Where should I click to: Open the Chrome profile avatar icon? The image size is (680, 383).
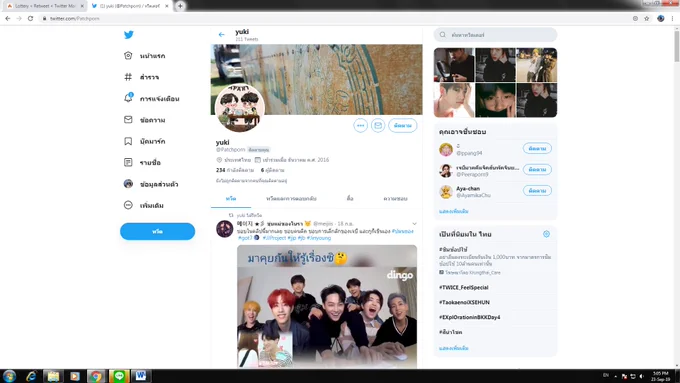pyautogui.click(x=660, y=18)
